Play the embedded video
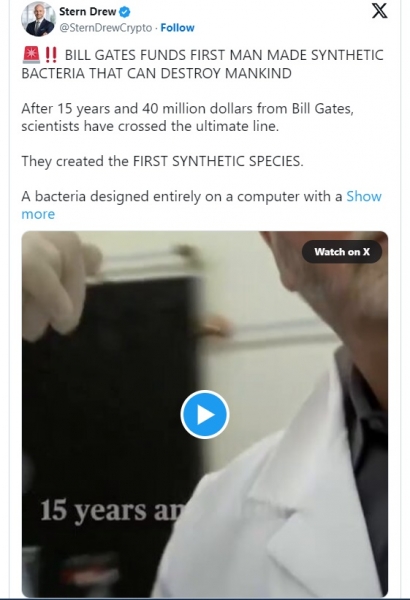Screen dimensions: 410x600 pos(205,414)
